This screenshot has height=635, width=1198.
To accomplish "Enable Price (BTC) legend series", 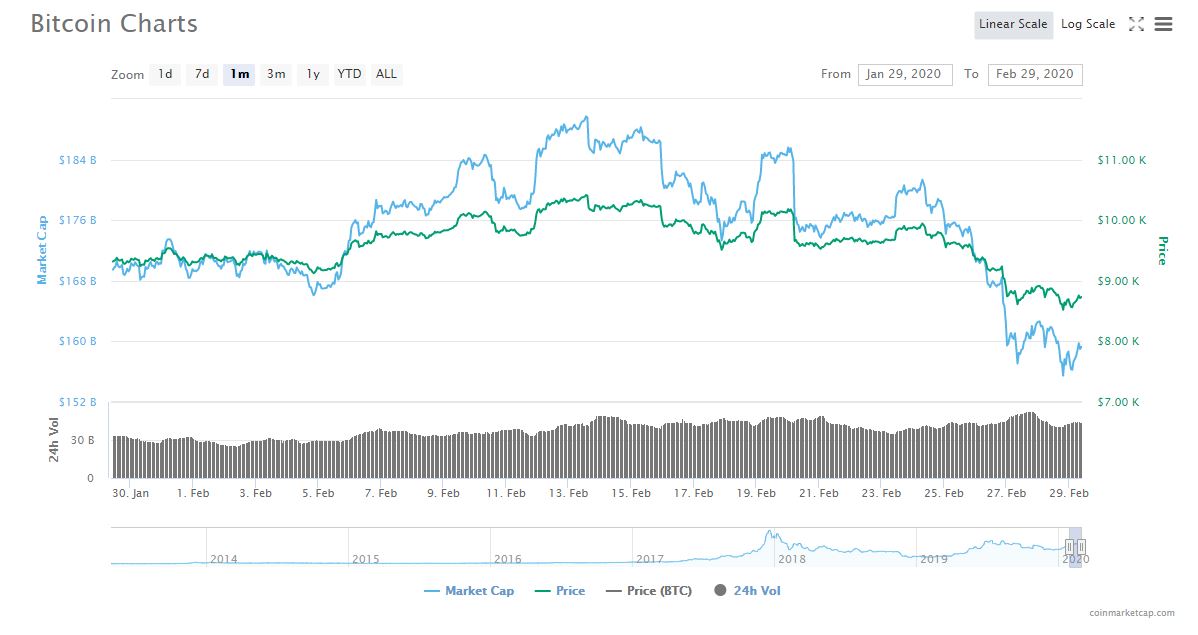I will tap(649, 591).
